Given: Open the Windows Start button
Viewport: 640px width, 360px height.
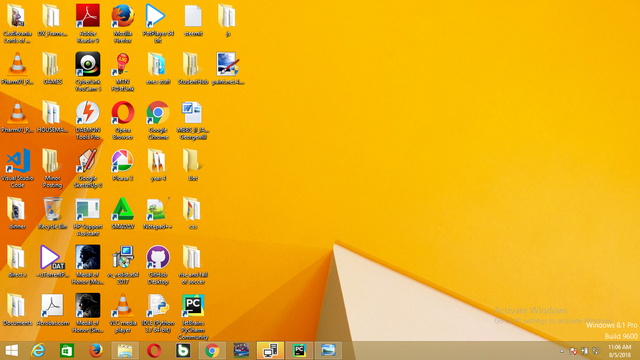Looking at the screenshot, I should [11, 350].
